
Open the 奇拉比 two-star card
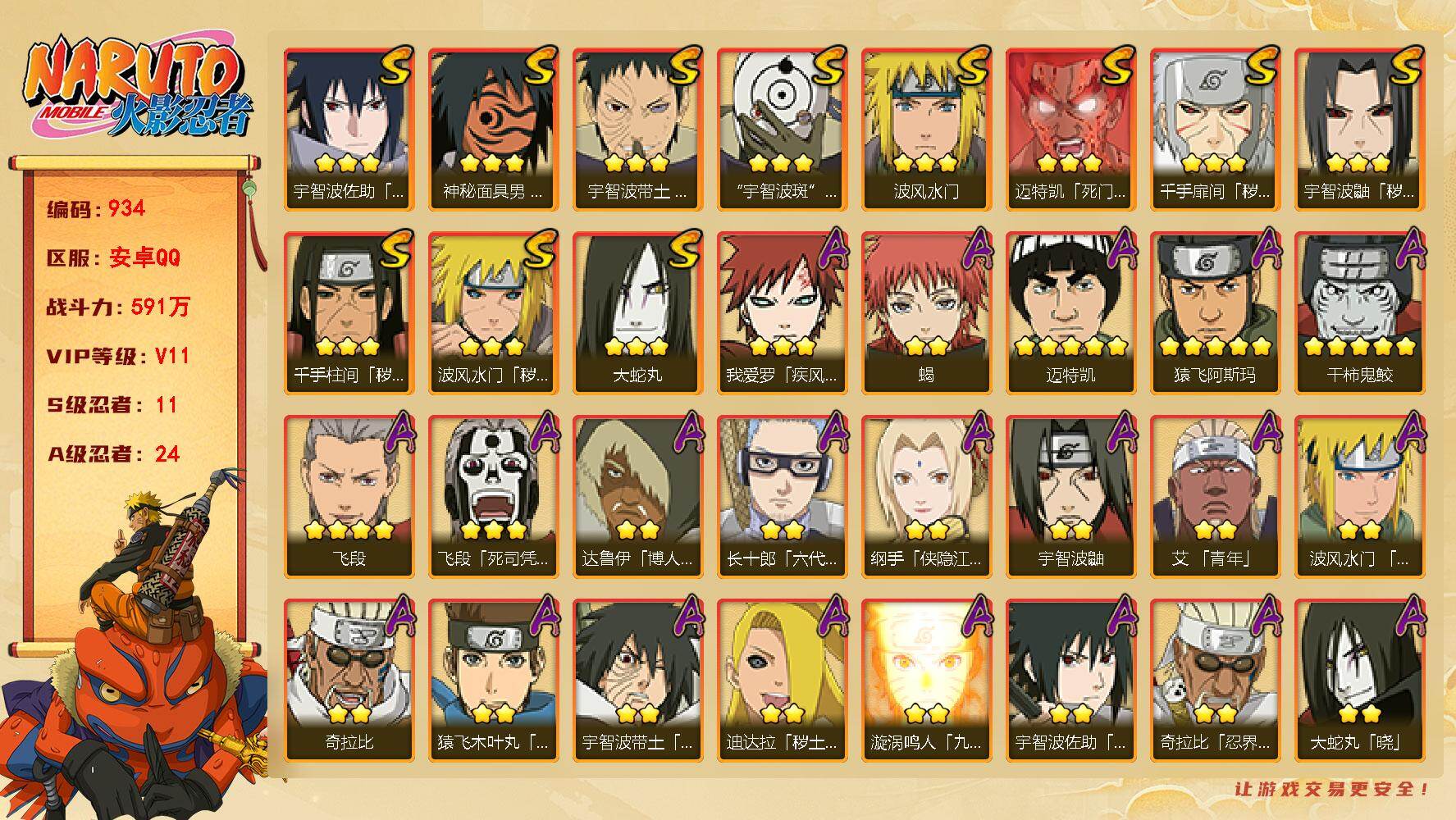point(349,681)
